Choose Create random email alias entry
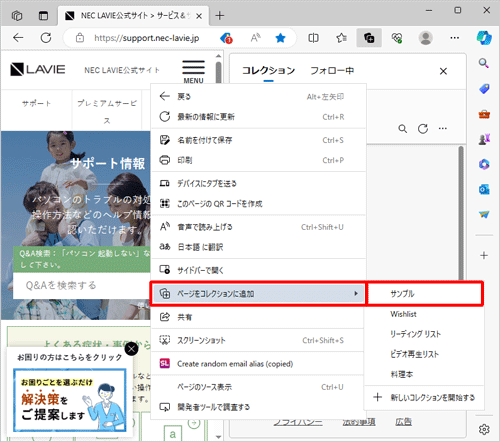The width and height of the screenshot is (500, 442). click(x=258, y=364)
